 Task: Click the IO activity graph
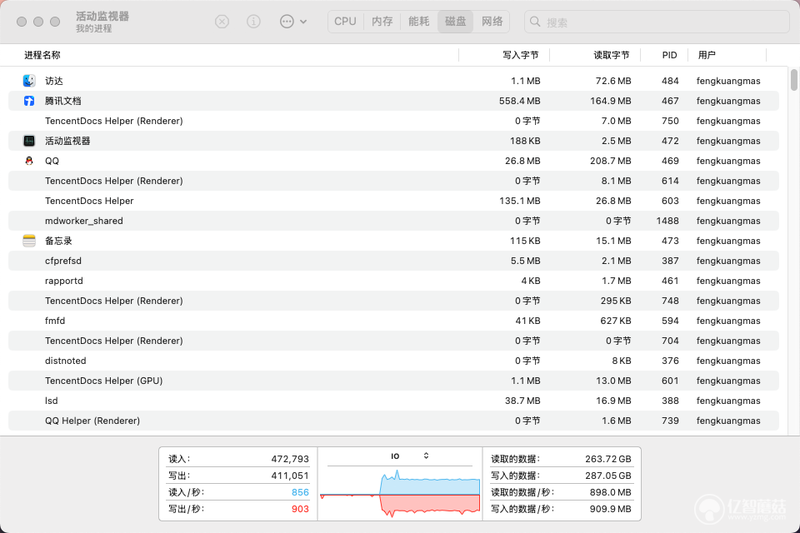(400, 494)
